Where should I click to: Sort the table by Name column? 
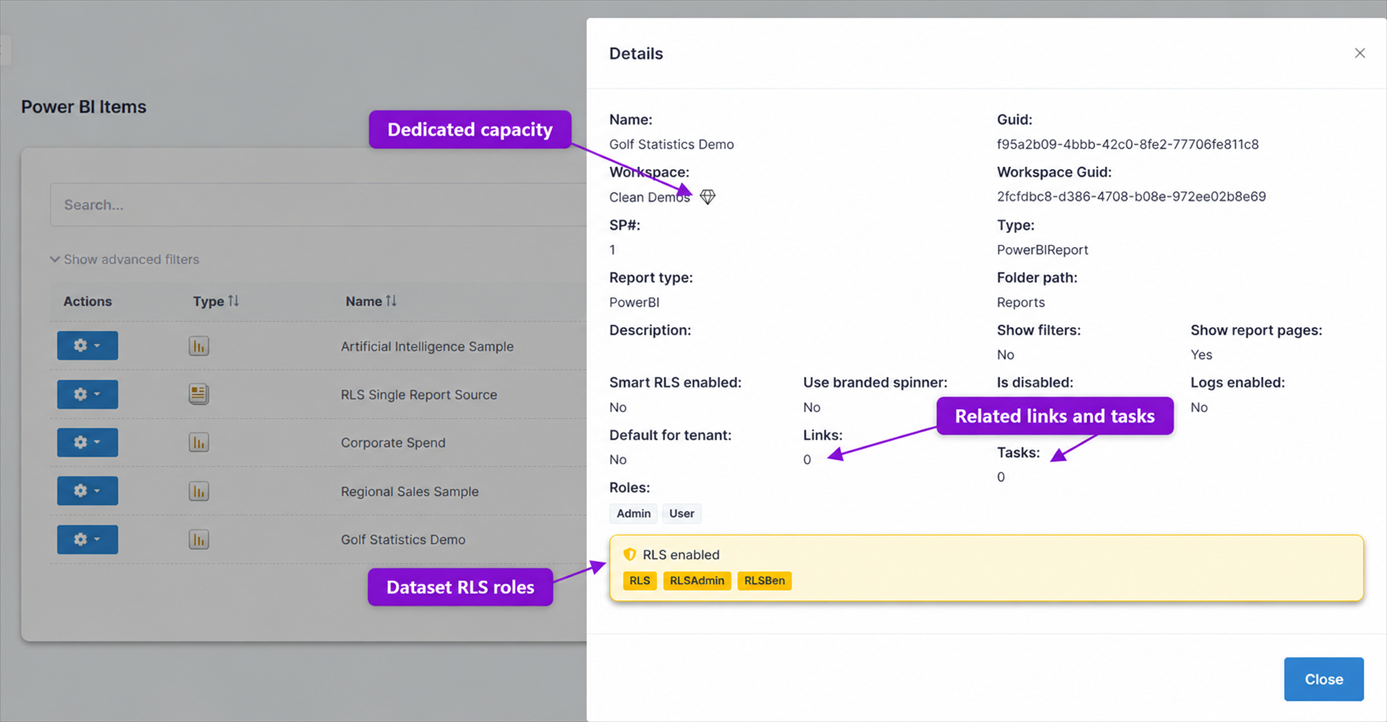coord(371,301)
